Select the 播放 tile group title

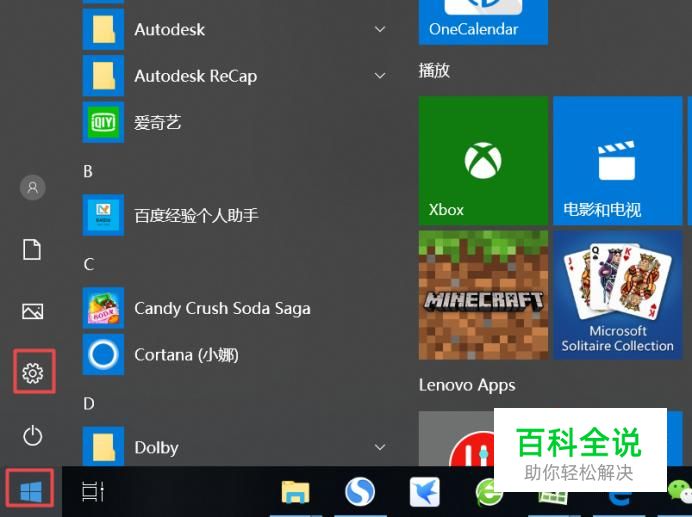(434, 70)
